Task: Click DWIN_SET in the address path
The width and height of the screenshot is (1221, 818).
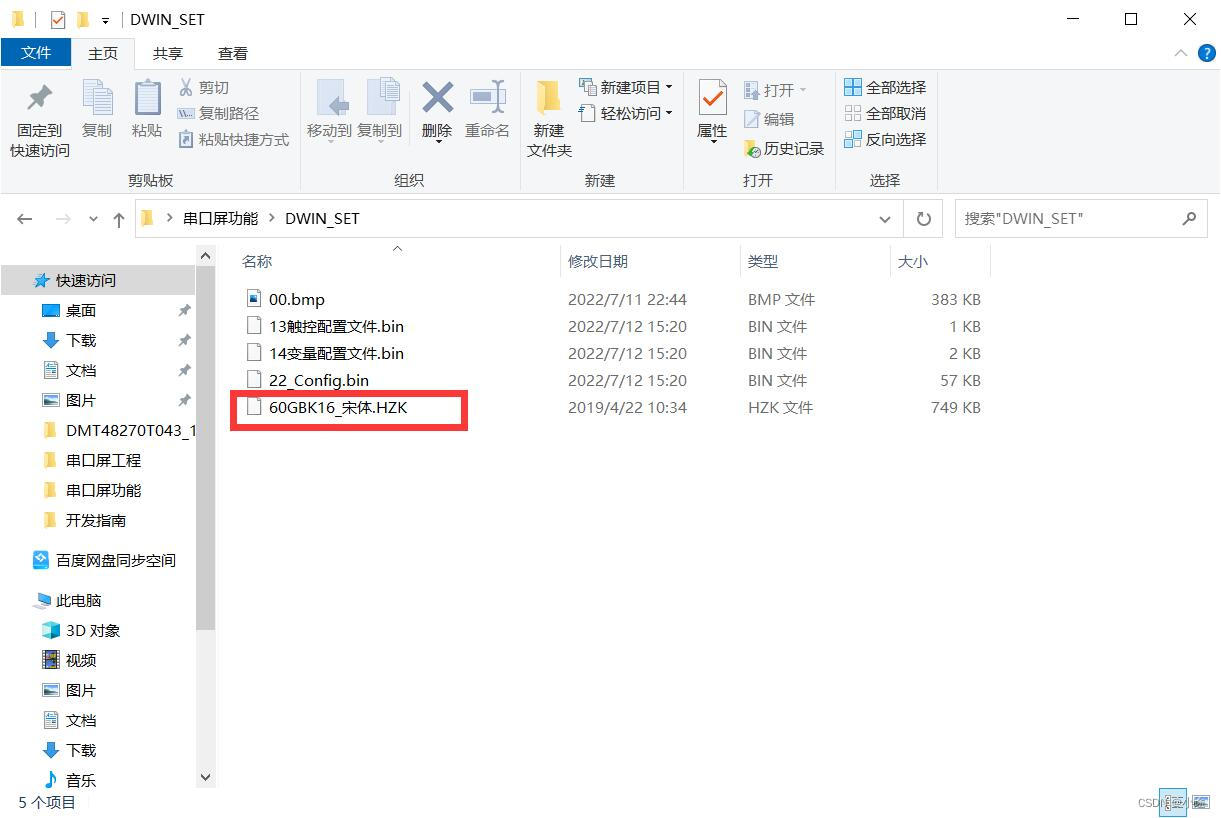Action: coord(322,218)
